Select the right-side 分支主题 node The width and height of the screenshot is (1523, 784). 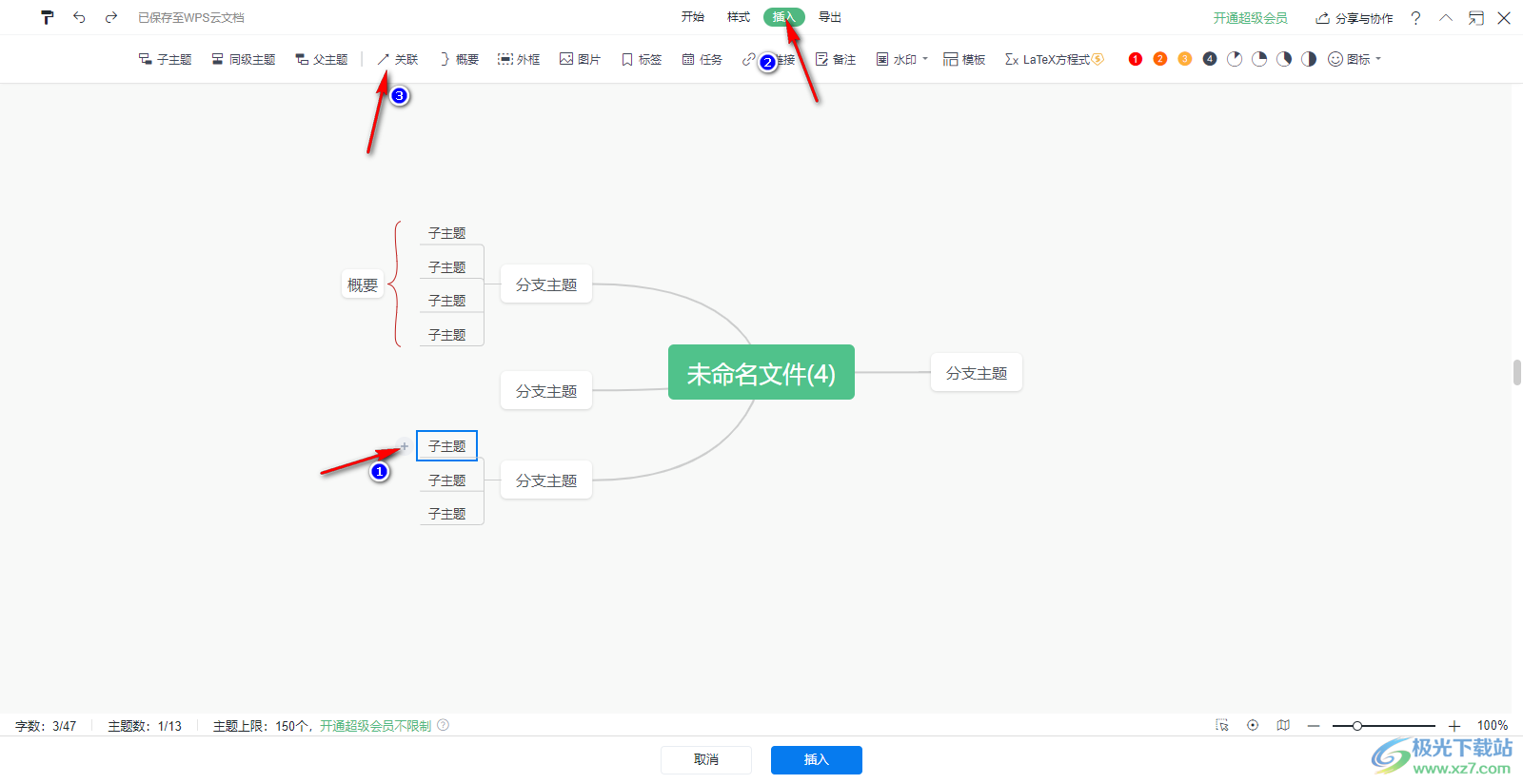click(977, 373)
